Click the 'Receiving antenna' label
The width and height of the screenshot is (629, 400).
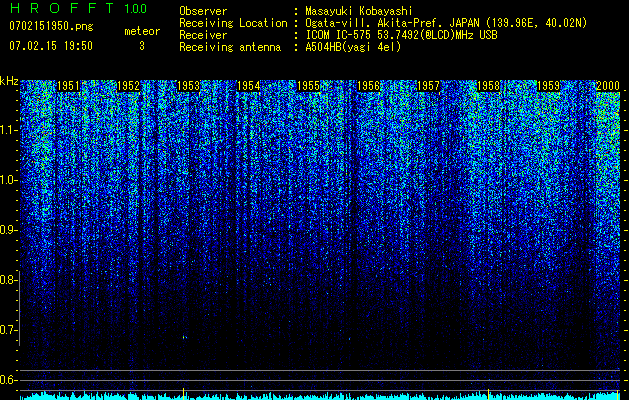[x=230, y=47]
